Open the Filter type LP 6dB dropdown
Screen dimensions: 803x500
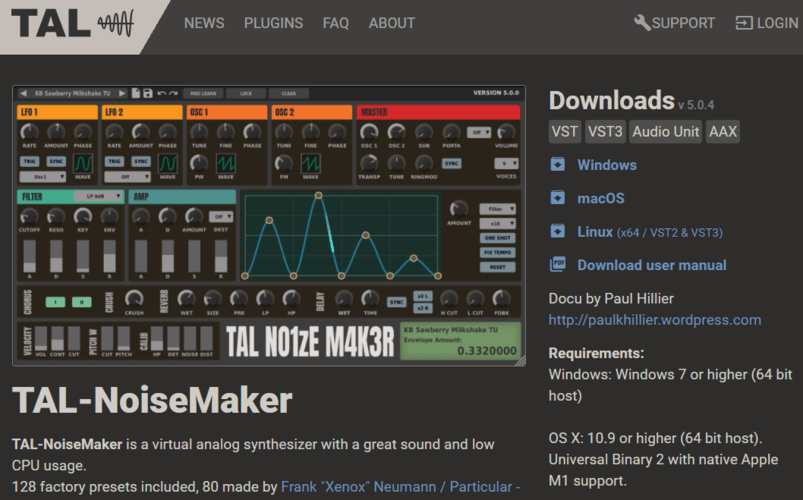(x=98, y=196)
